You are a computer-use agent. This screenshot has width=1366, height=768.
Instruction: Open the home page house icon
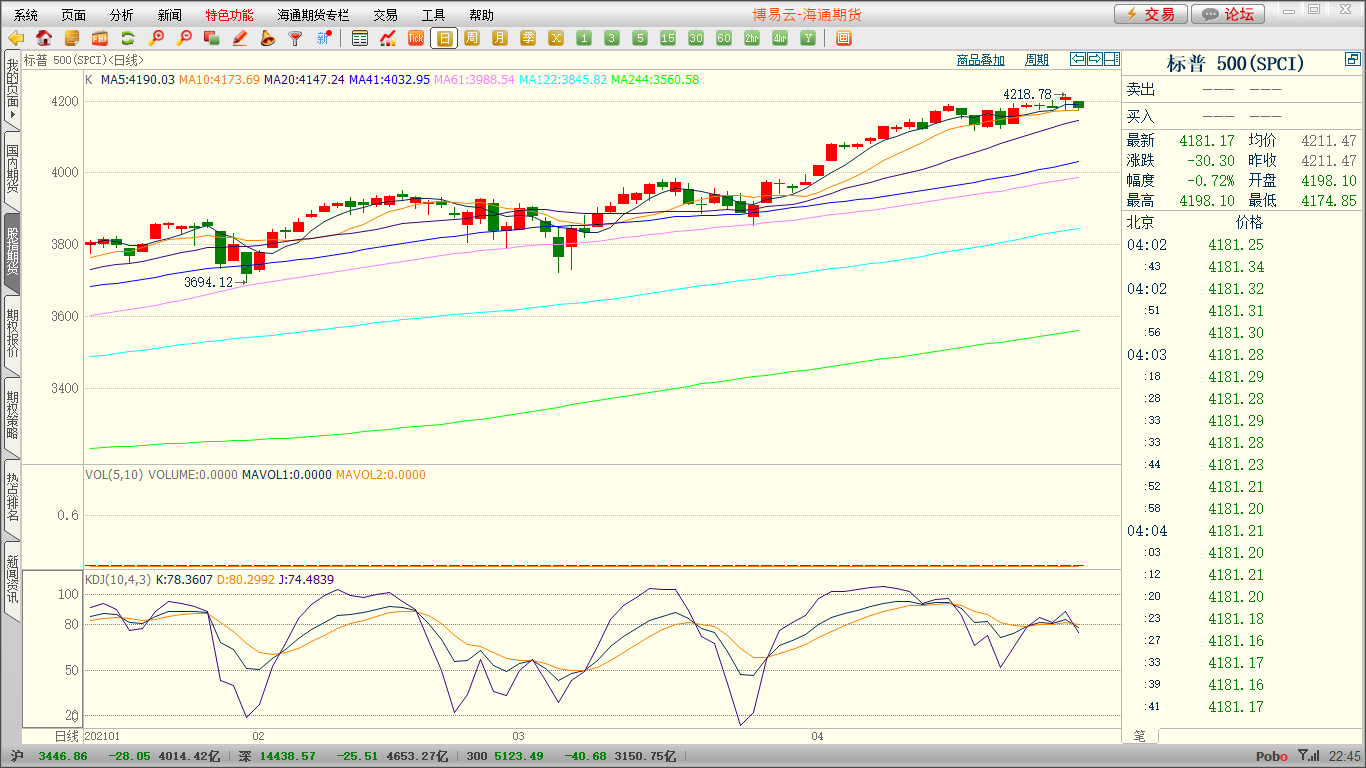coord(44,38)
